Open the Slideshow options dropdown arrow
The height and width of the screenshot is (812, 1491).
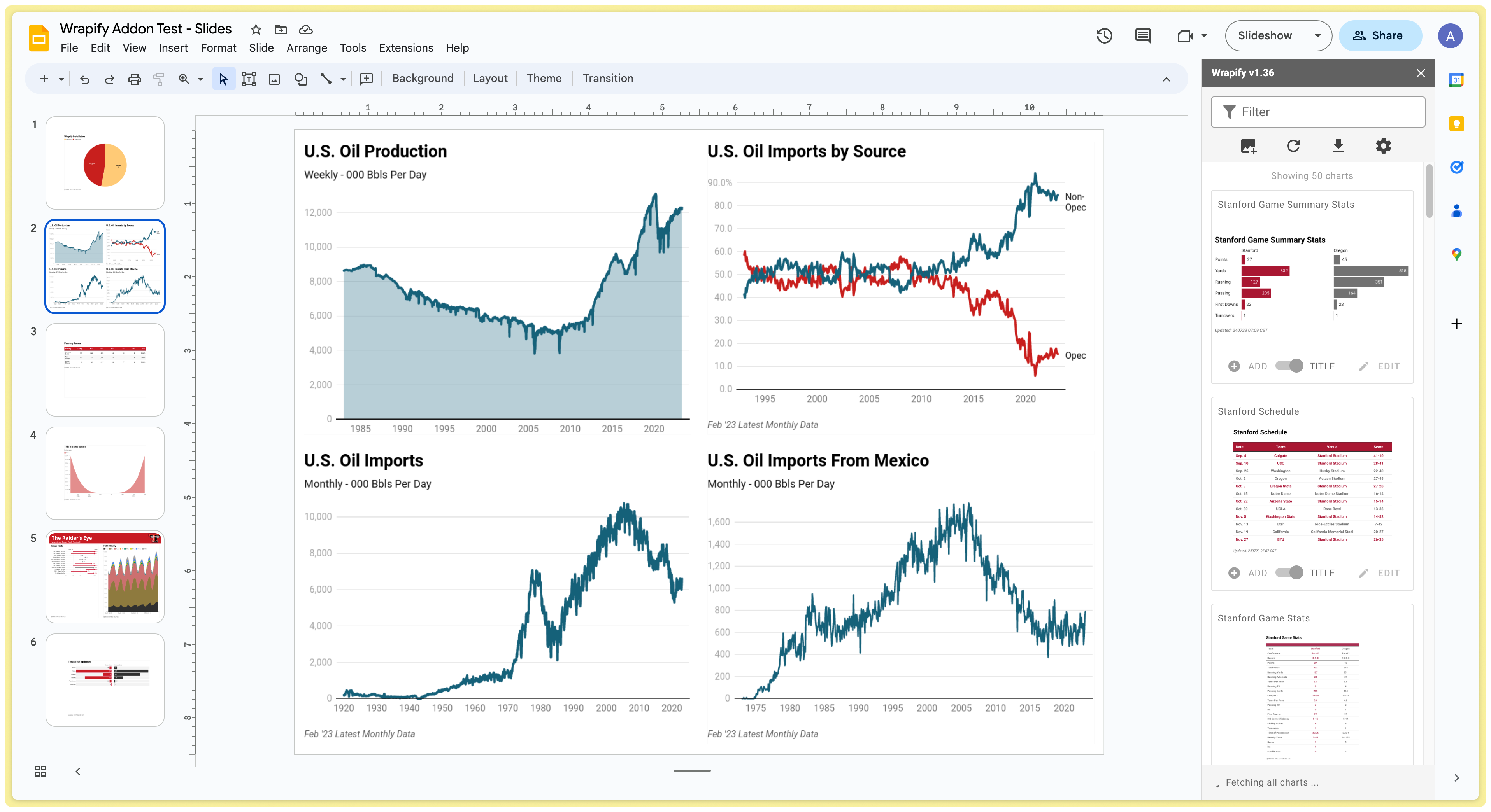(x=1318, y=36)
